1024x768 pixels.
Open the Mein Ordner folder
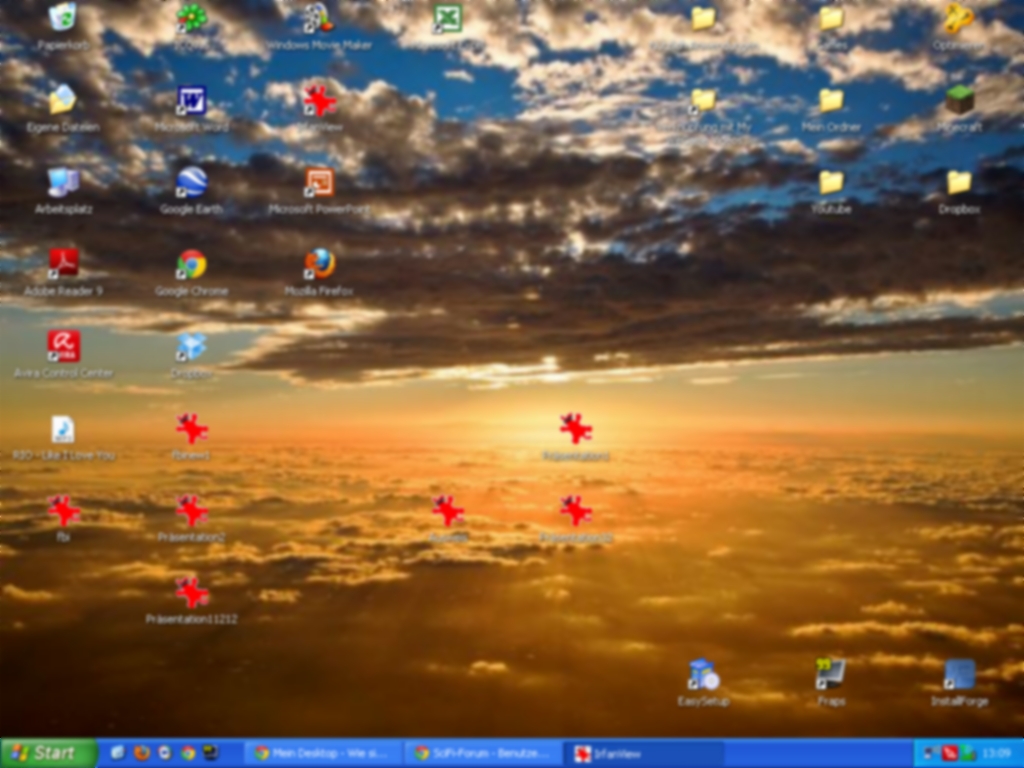[x=831, y=101]
